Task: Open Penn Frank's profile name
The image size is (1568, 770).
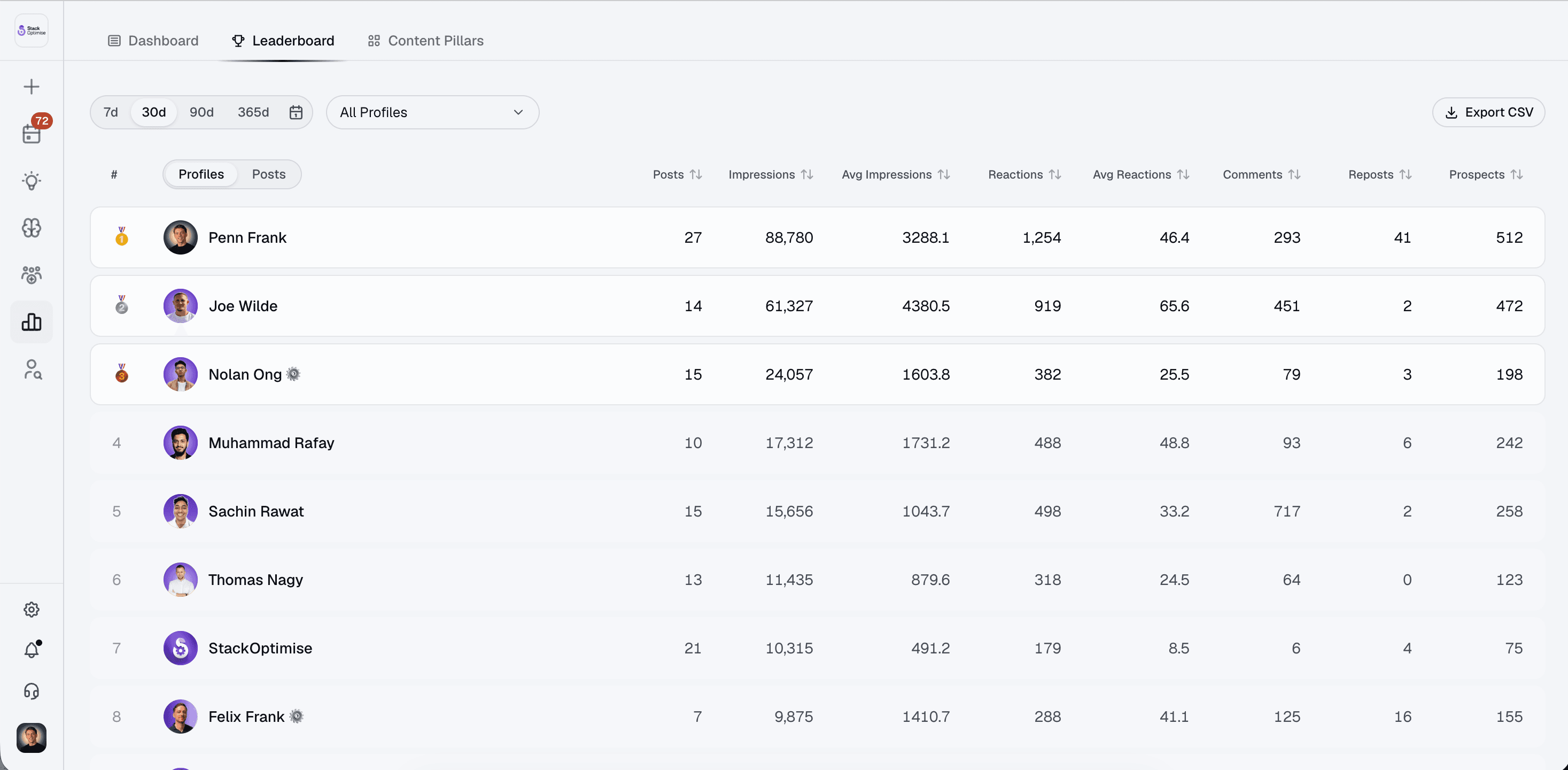Action: click(x=247, y=237)
